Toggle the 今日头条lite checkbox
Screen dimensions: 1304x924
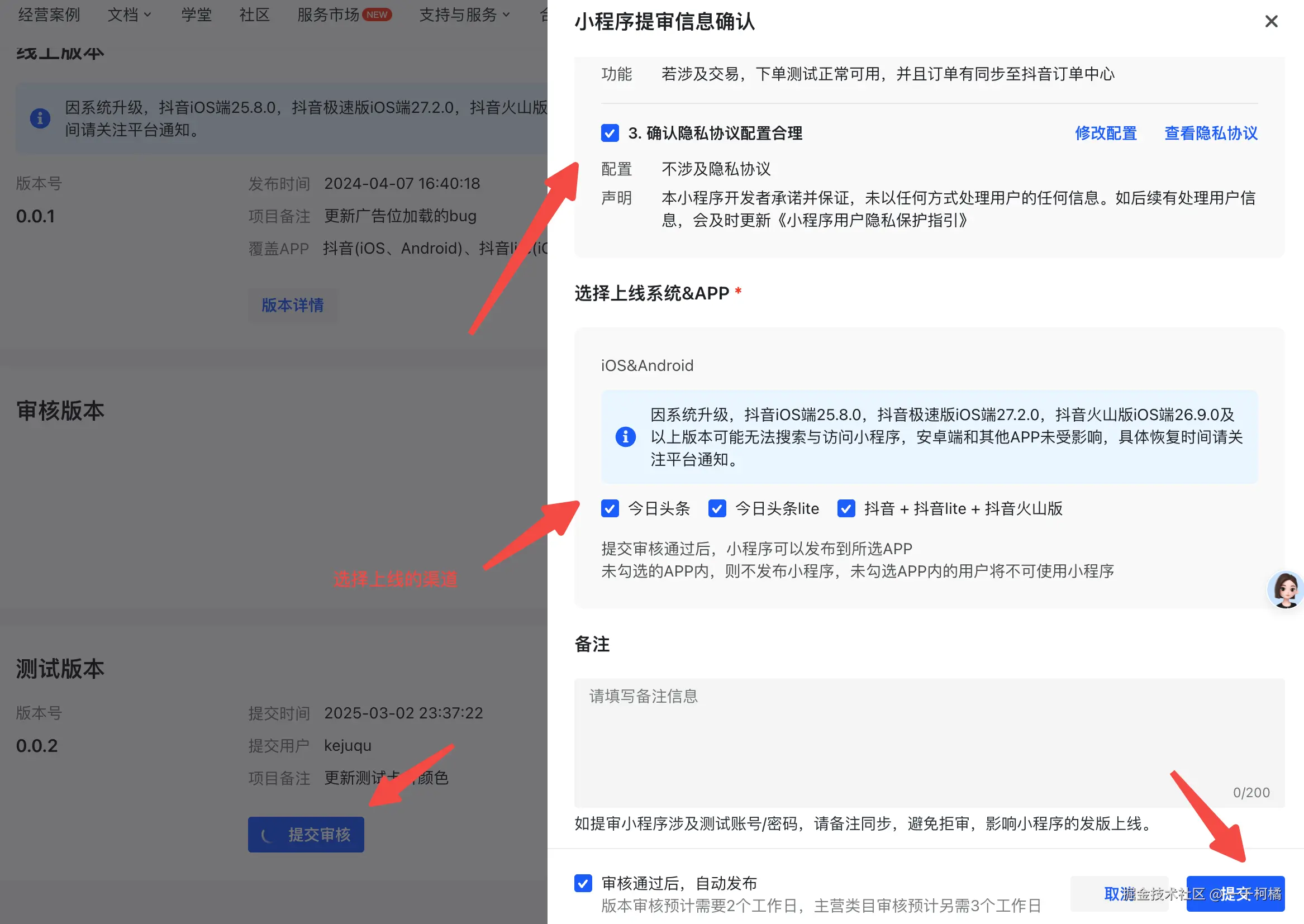717,508
